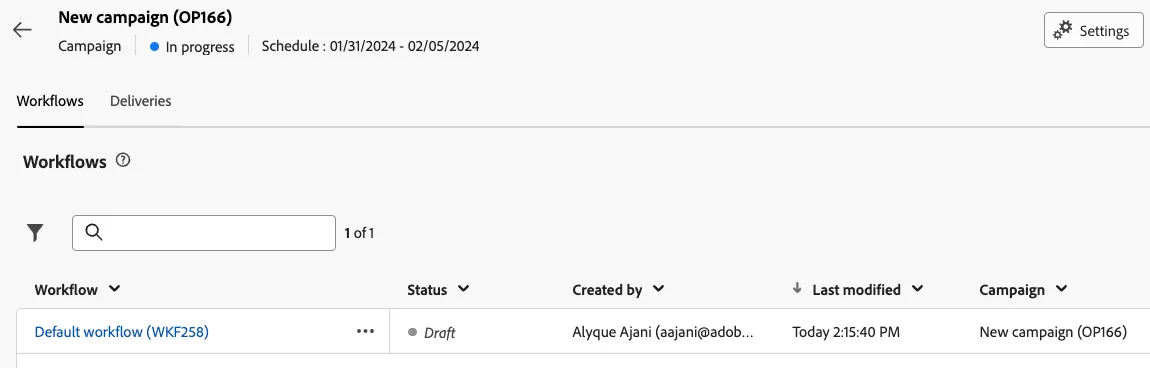Expand the Workflow column menu chevron
The image size is (1150, 368).
click(114, 289)
